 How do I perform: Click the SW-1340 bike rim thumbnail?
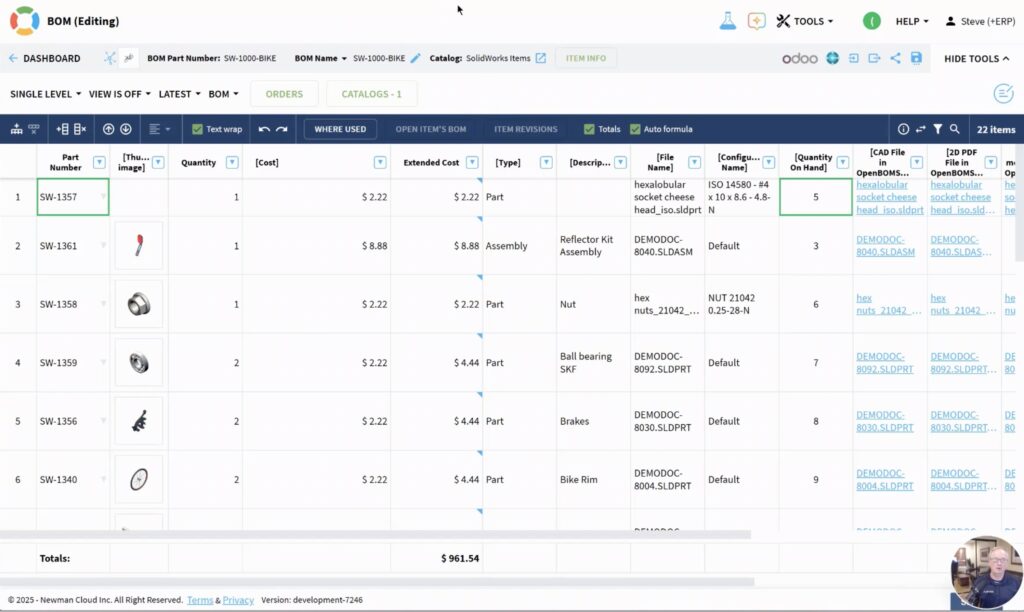pyautogui.click(x=138, y=479)
